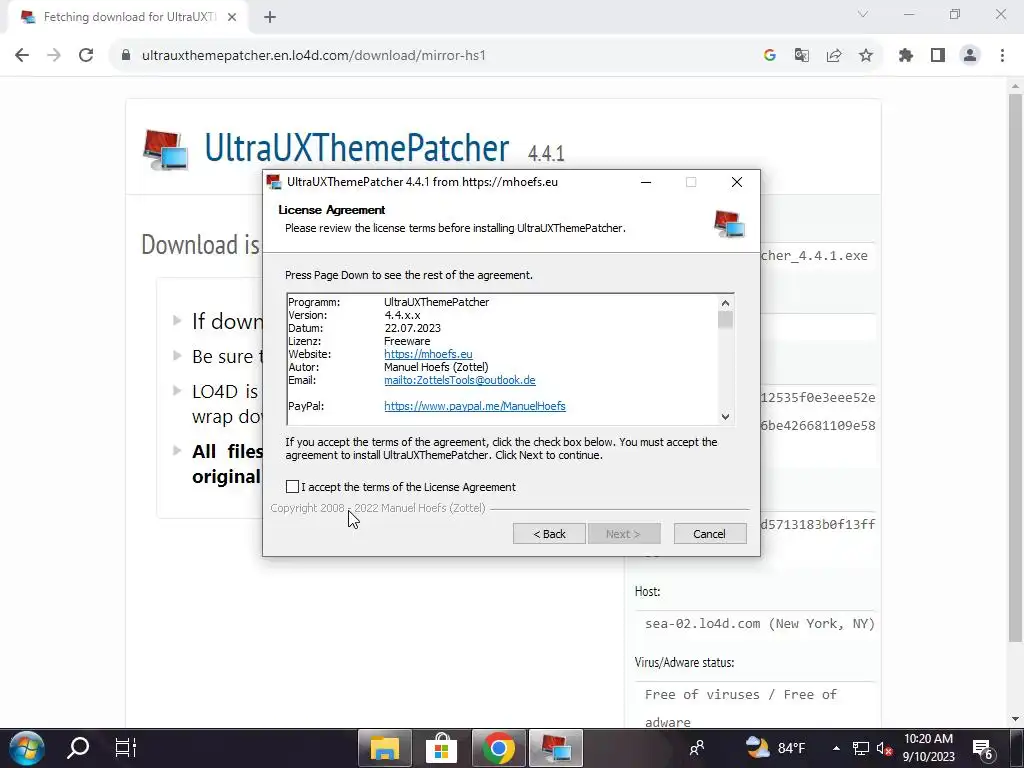Bookmark this page with star icon
The image size is (1024, 768).
tap(866, 56)
